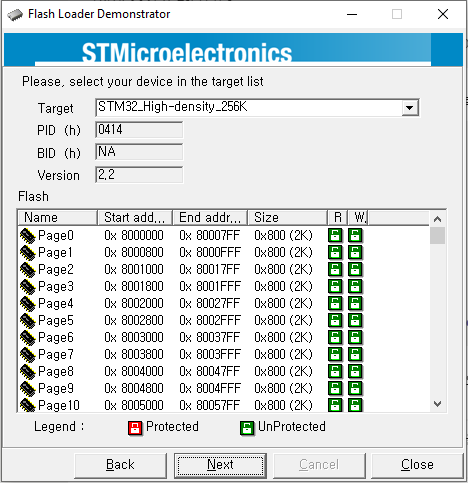Image resolution: width=468 pixels, height=483 pixels.
Task: Click the chip icon next to Page1
Action: click(28, 253)
